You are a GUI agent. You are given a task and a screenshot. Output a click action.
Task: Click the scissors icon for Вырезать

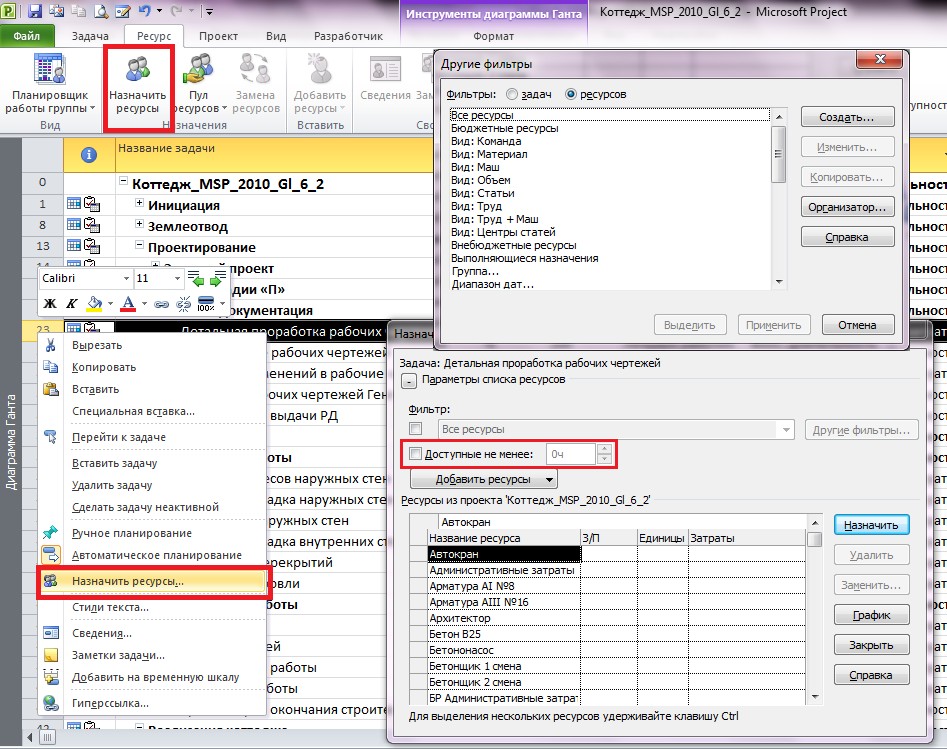tap(51, 345)
